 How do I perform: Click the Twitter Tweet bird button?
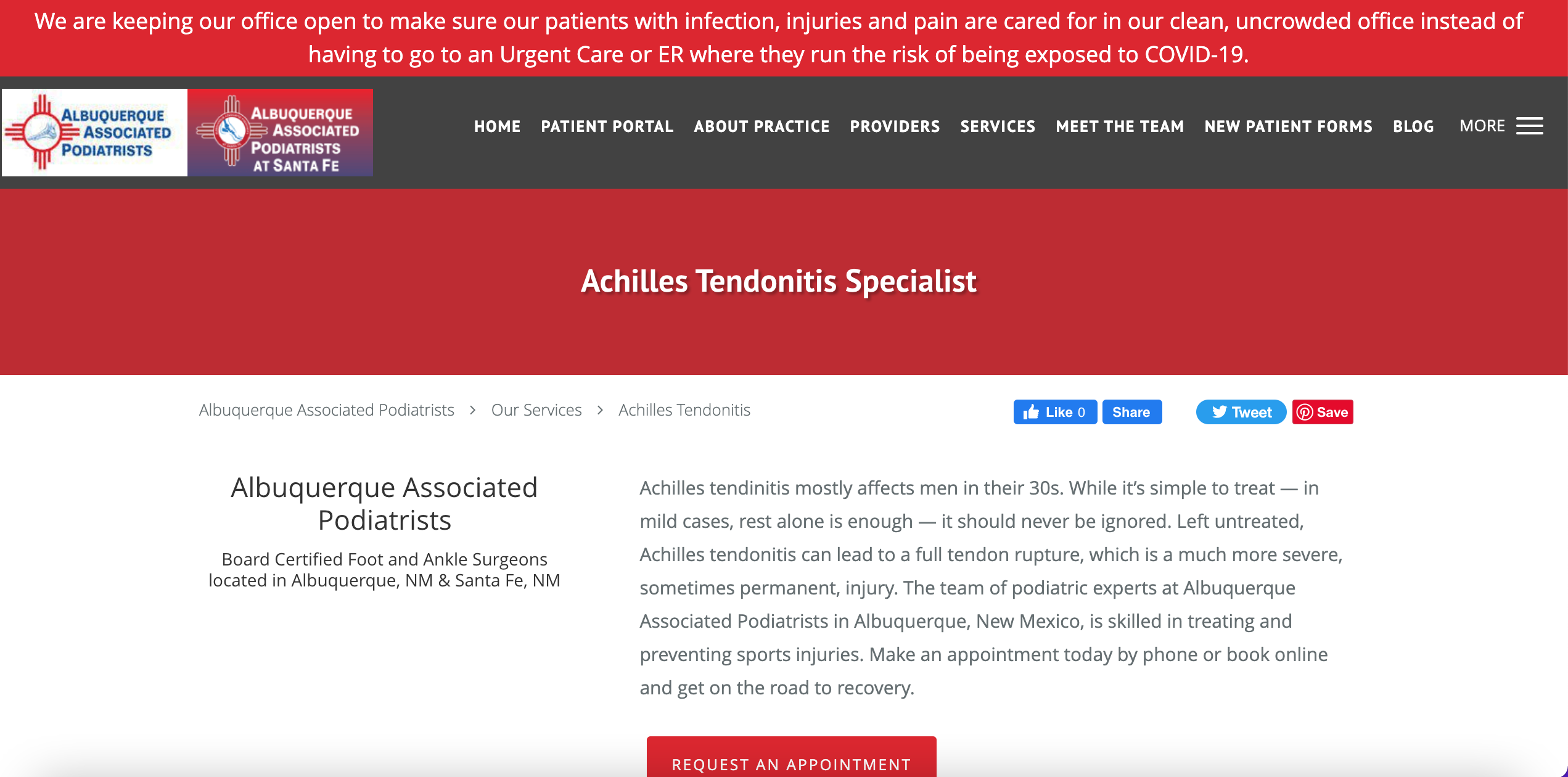tap(1241, 412)
